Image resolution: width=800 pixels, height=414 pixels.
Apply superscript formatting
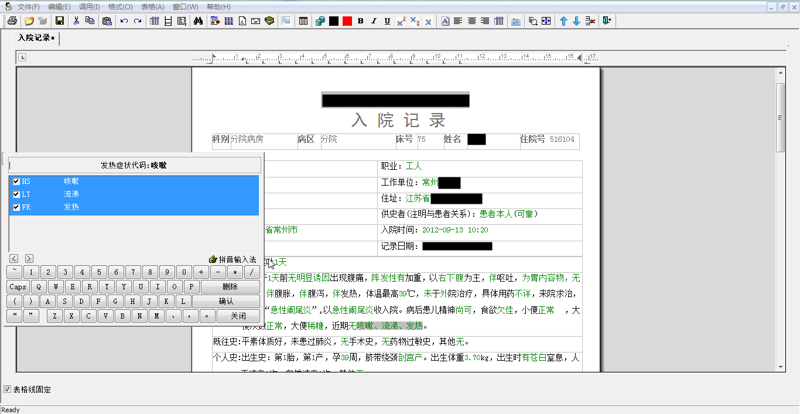pos(401,21)
